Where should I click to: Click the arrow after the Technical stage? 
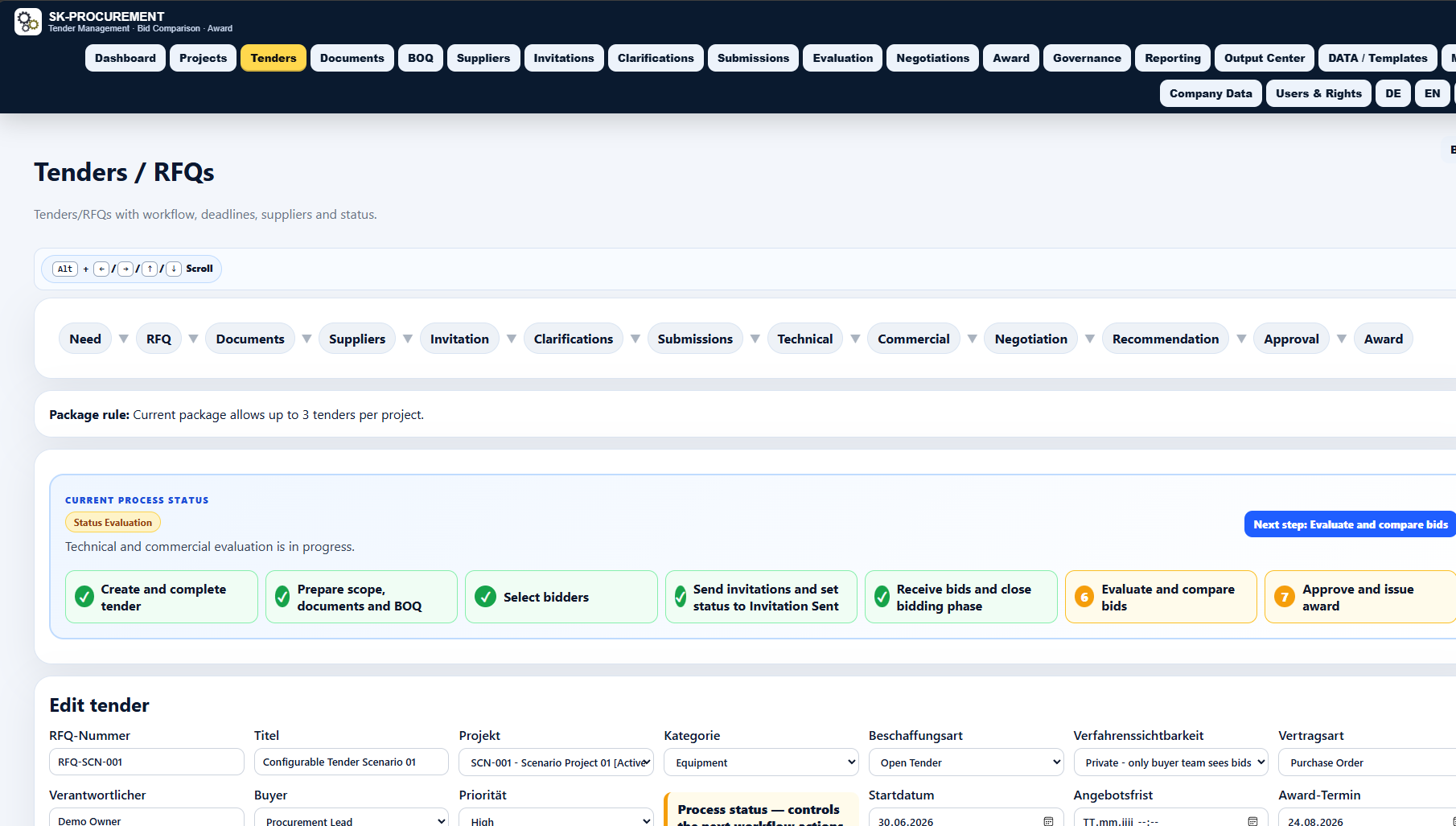coord(855,339)
